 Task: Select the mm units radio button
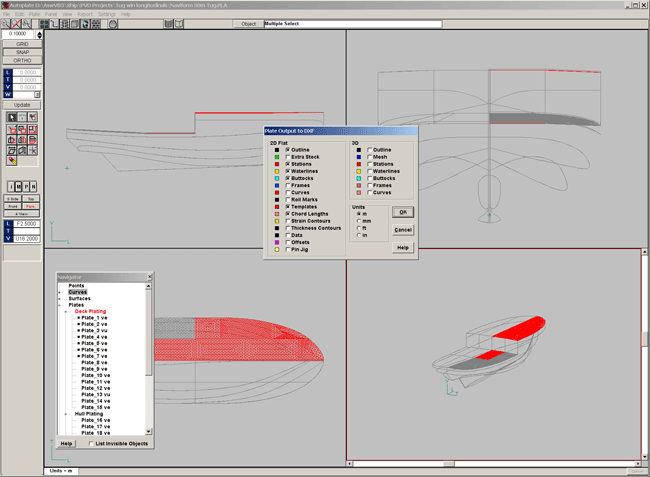(359, 221)
